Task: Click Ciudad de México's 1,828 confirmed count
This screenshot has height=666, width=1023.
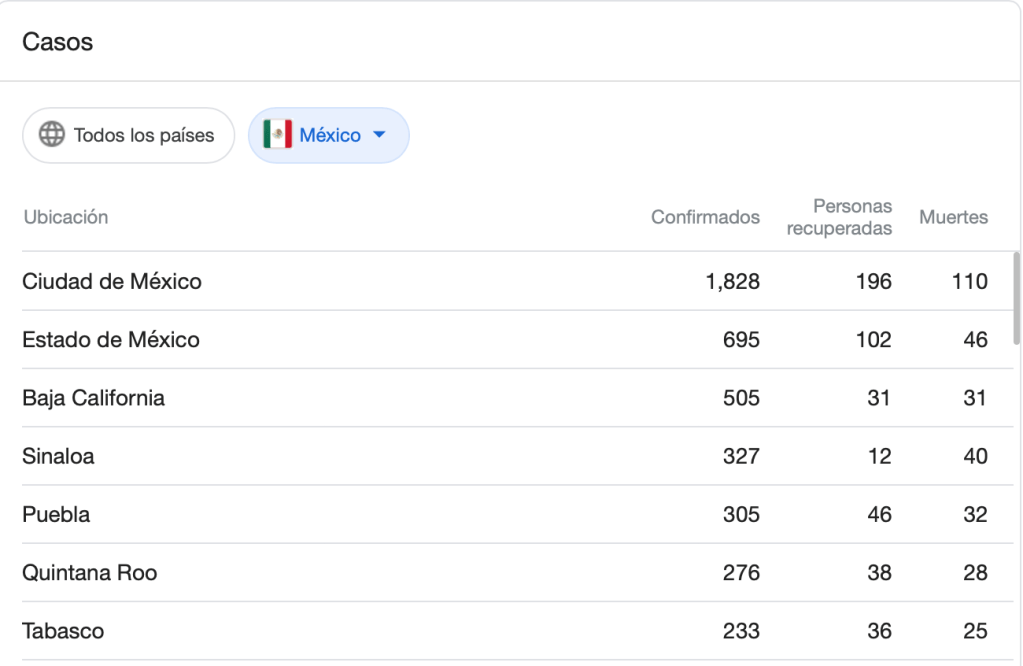Action: [732, 282]
